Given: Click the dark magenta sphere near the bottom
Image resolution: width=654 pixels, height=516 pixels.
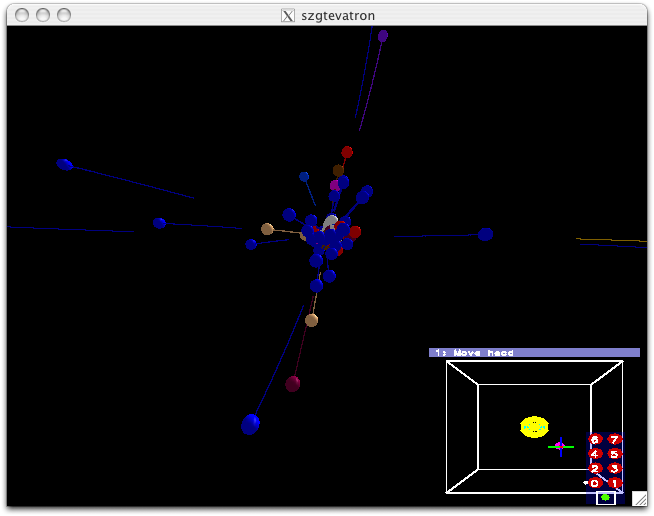Looking at the screenshot, I should pos(292,383).
